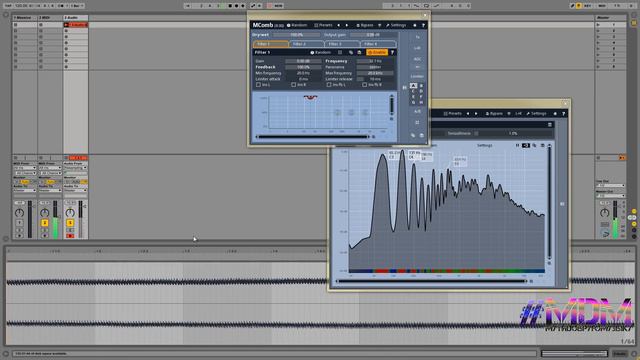
Task: Toggle yellow track activator on 2 MIDI
Action: tap(45, 223)
